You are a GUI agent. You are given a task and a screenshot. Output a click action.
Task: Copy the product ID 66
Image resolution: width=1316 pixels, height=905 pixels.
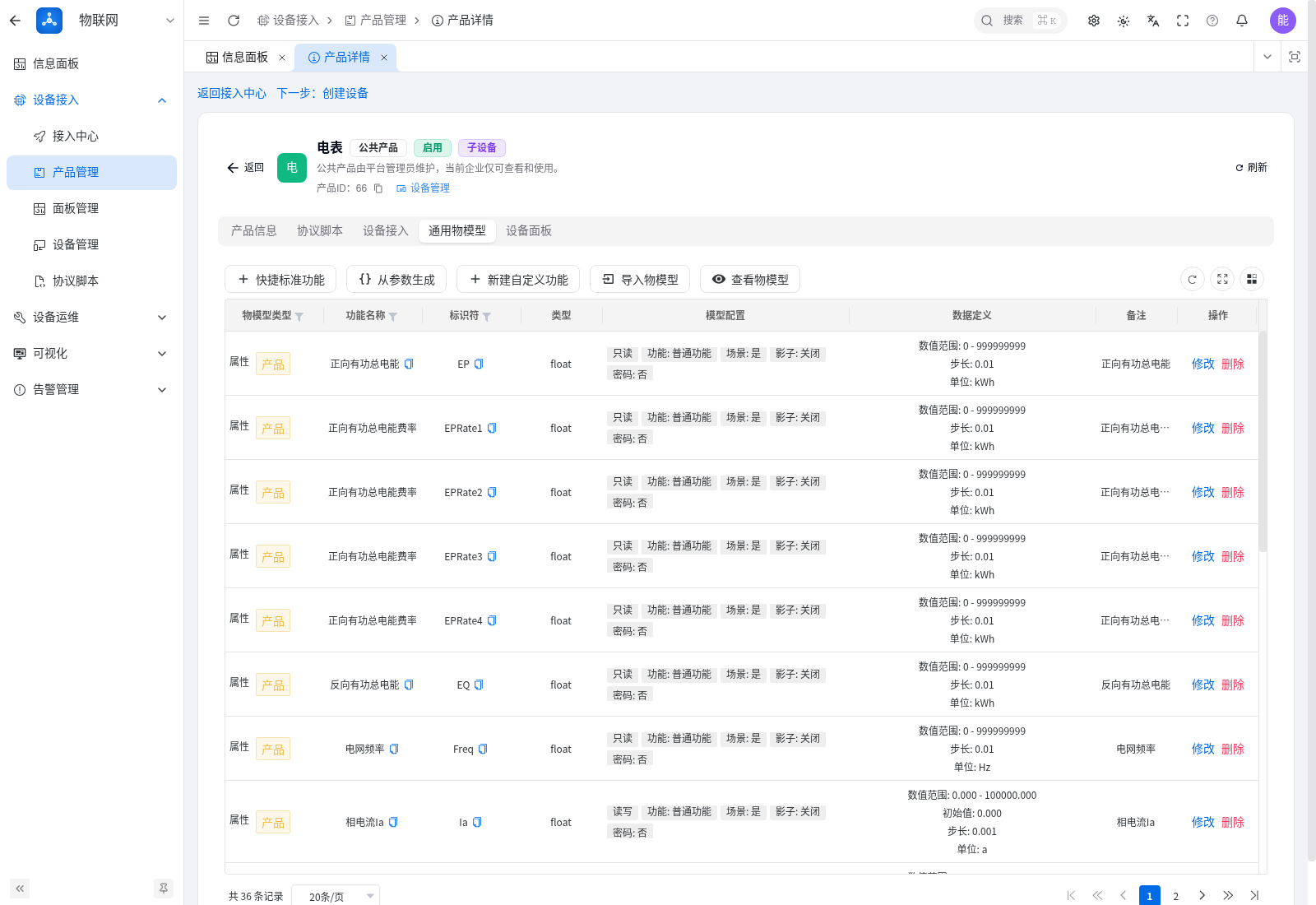[378, 188]
